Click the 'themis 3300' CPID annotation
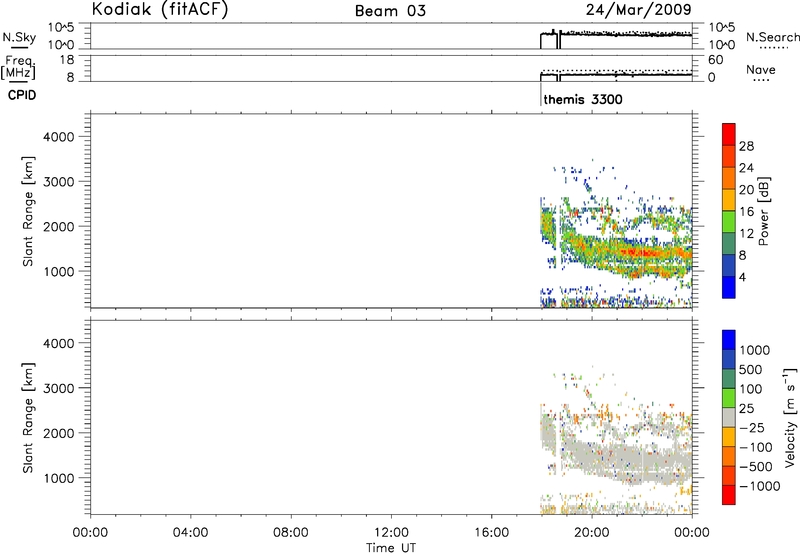Screen dimensions: 800x554 583,99
